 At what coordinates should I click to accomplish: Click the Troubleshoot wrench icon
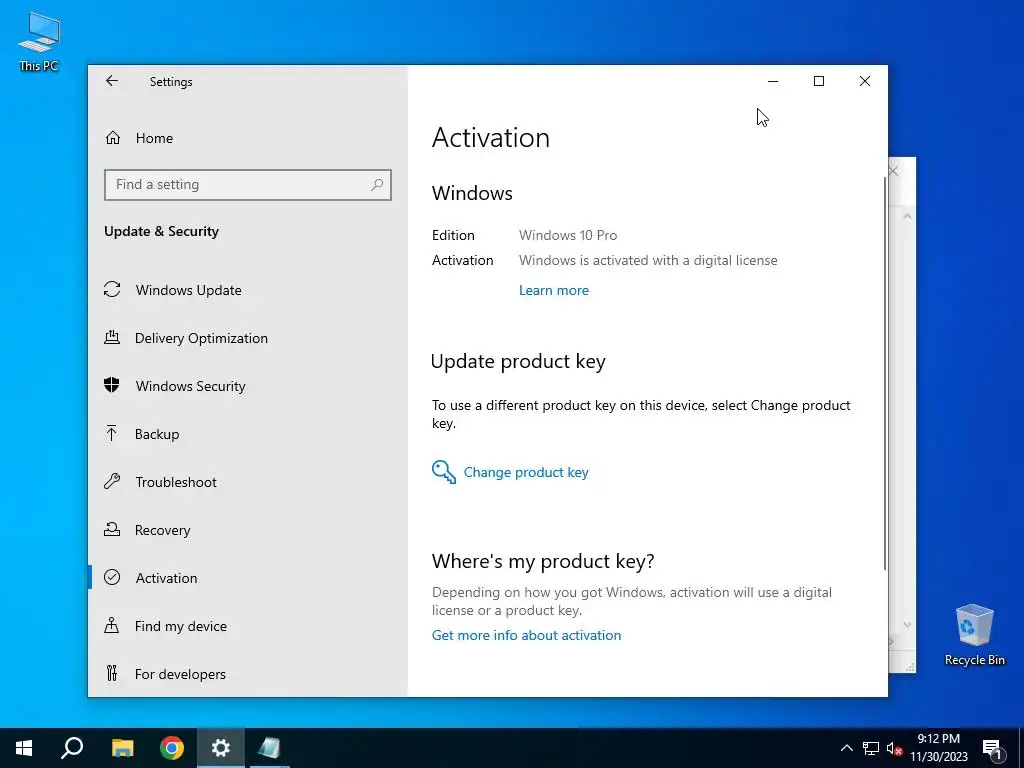tap(112, 481)
